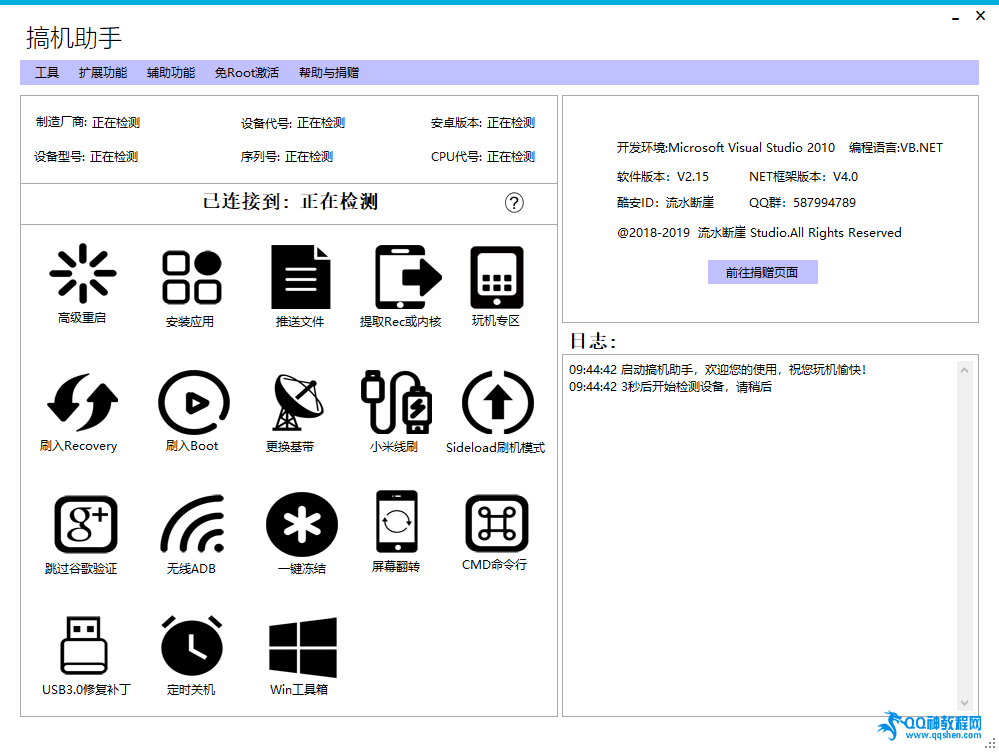999x752 pixels.
Task: Click the 编程语言:VB.NET text
Action: (896, 148)
